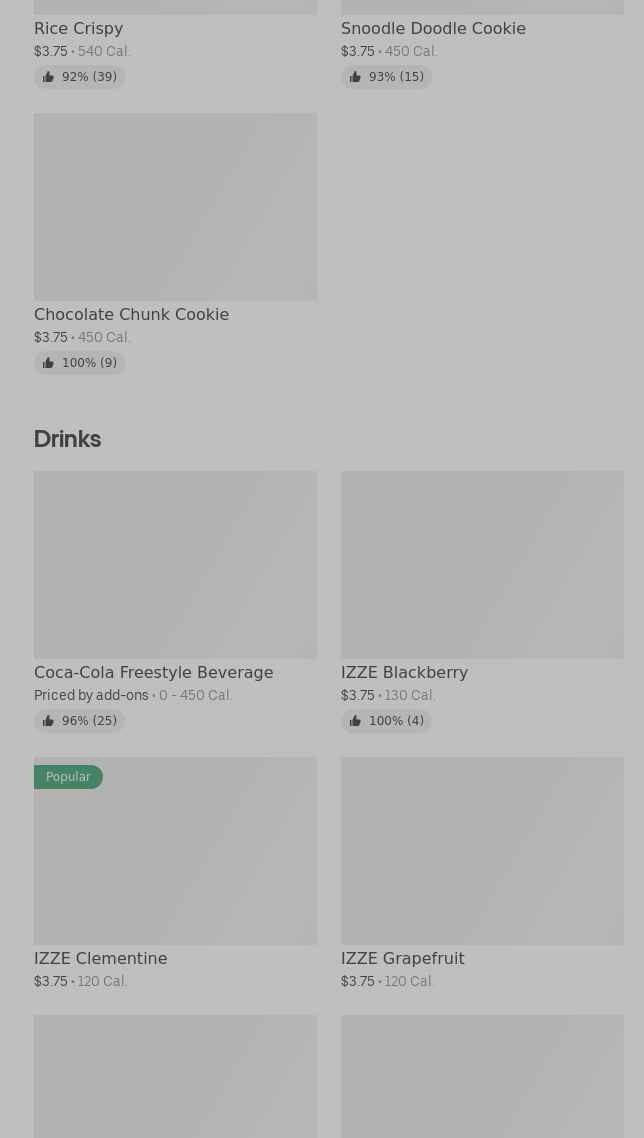This screenshot has width=644, height=1138.
Task: Select the Chocolate Chunk Cookie title
Action: click(x=131, y=315)
